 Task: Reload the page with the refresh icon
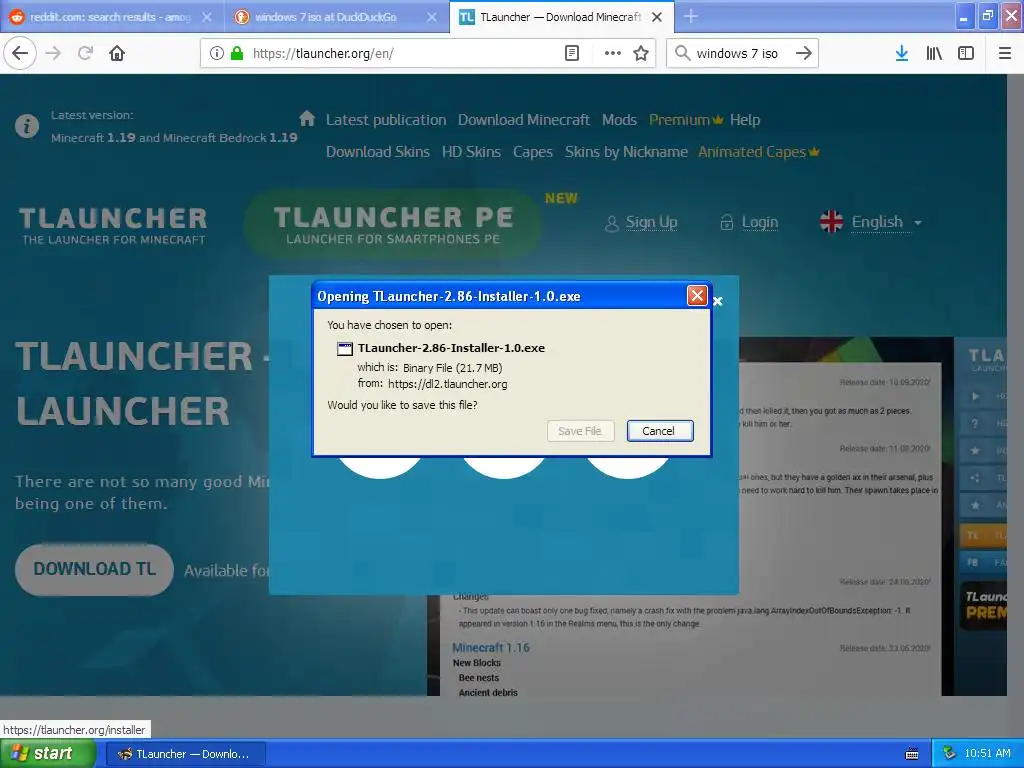85,53
